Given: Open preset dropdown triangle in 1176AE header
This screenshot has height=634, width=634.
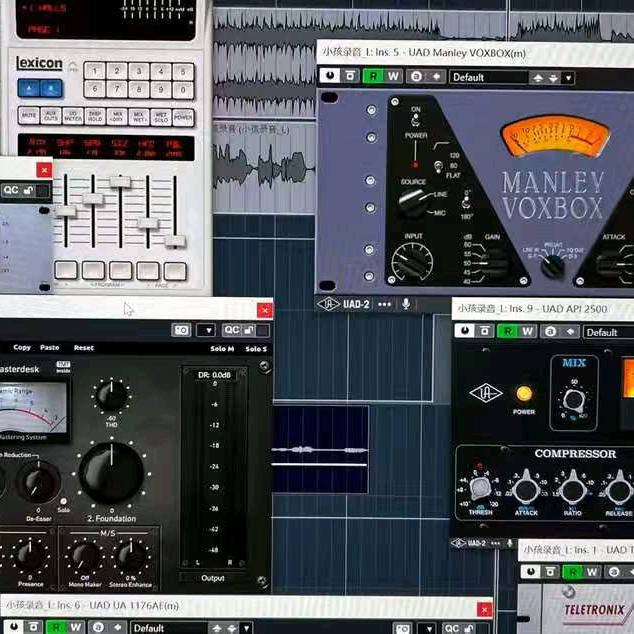Looking at the screenshot, I should click(246, 628).
